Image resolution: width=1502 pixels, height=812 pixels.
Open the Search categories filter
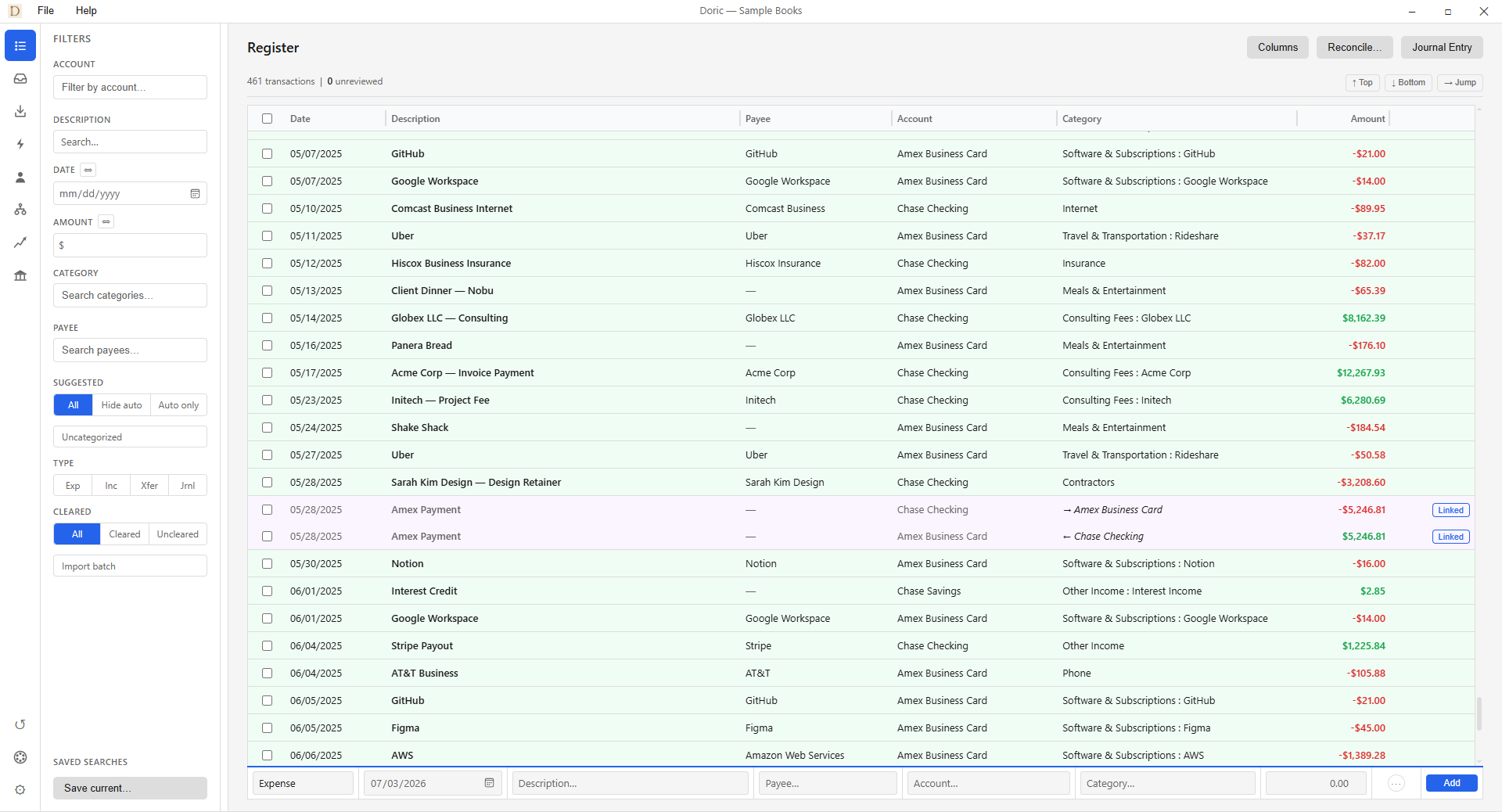click(x=130, y=296)
